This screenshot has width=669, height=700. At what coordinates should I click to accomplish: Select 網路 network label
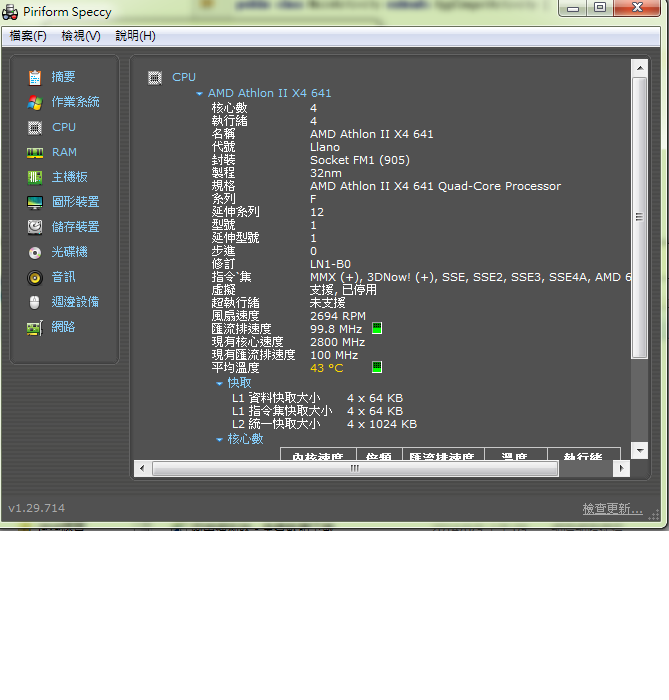click(63, 327)
